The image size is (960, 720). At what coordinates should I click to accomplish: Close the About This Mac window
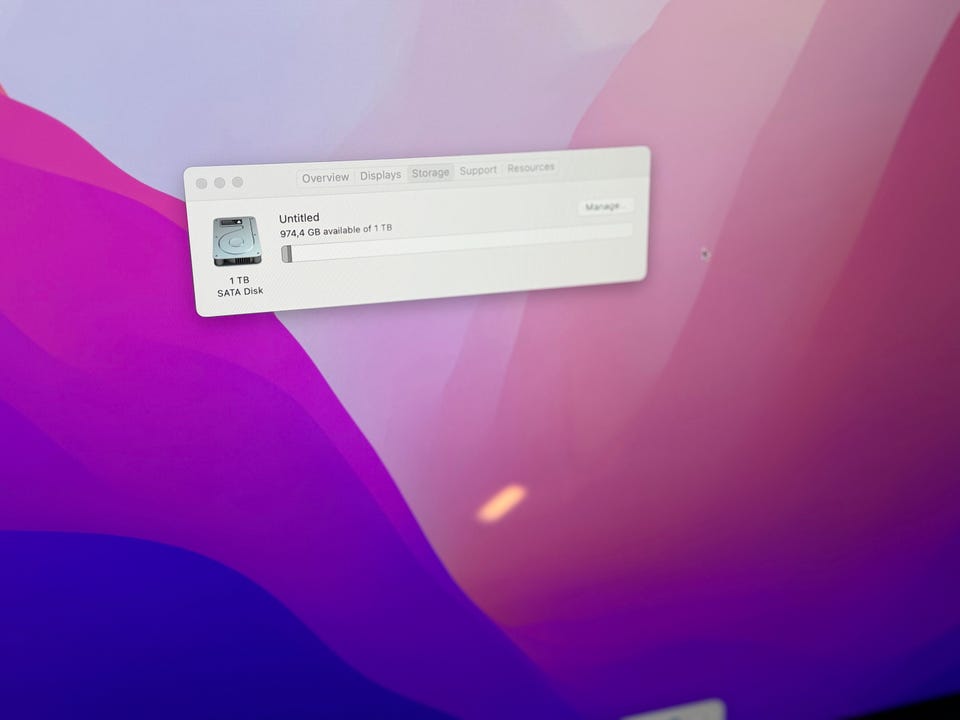[202, 183]
